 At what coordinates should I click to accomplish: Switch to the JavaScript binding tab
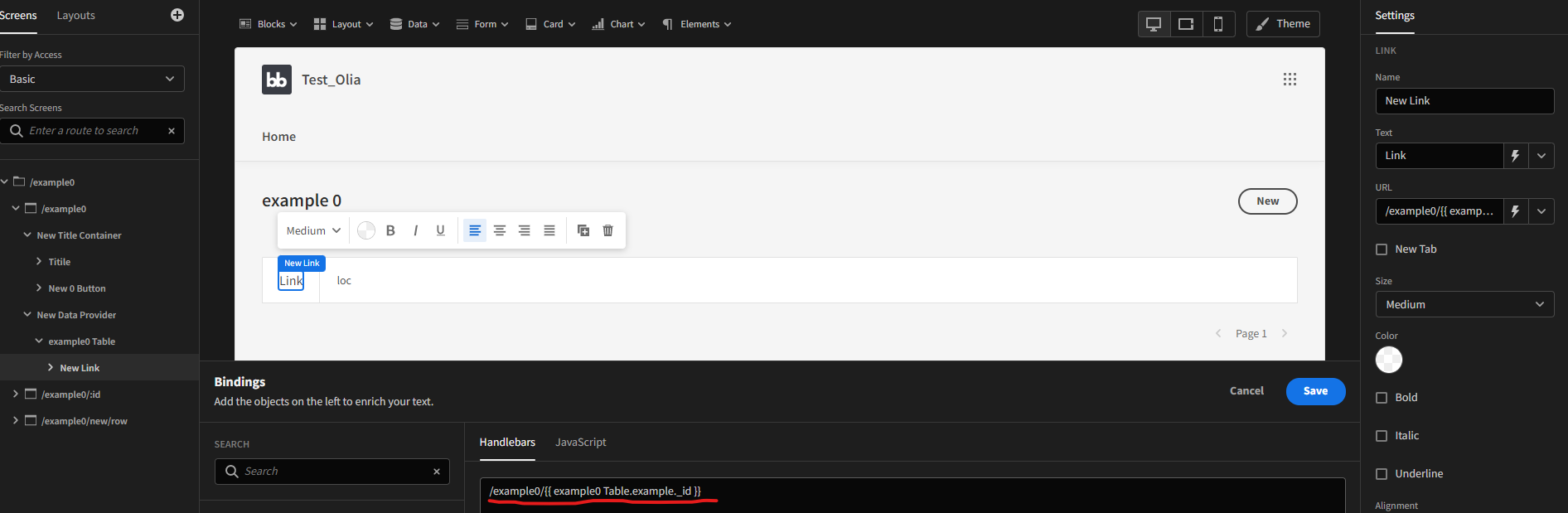pyautogui.click(x=580, y=443)
